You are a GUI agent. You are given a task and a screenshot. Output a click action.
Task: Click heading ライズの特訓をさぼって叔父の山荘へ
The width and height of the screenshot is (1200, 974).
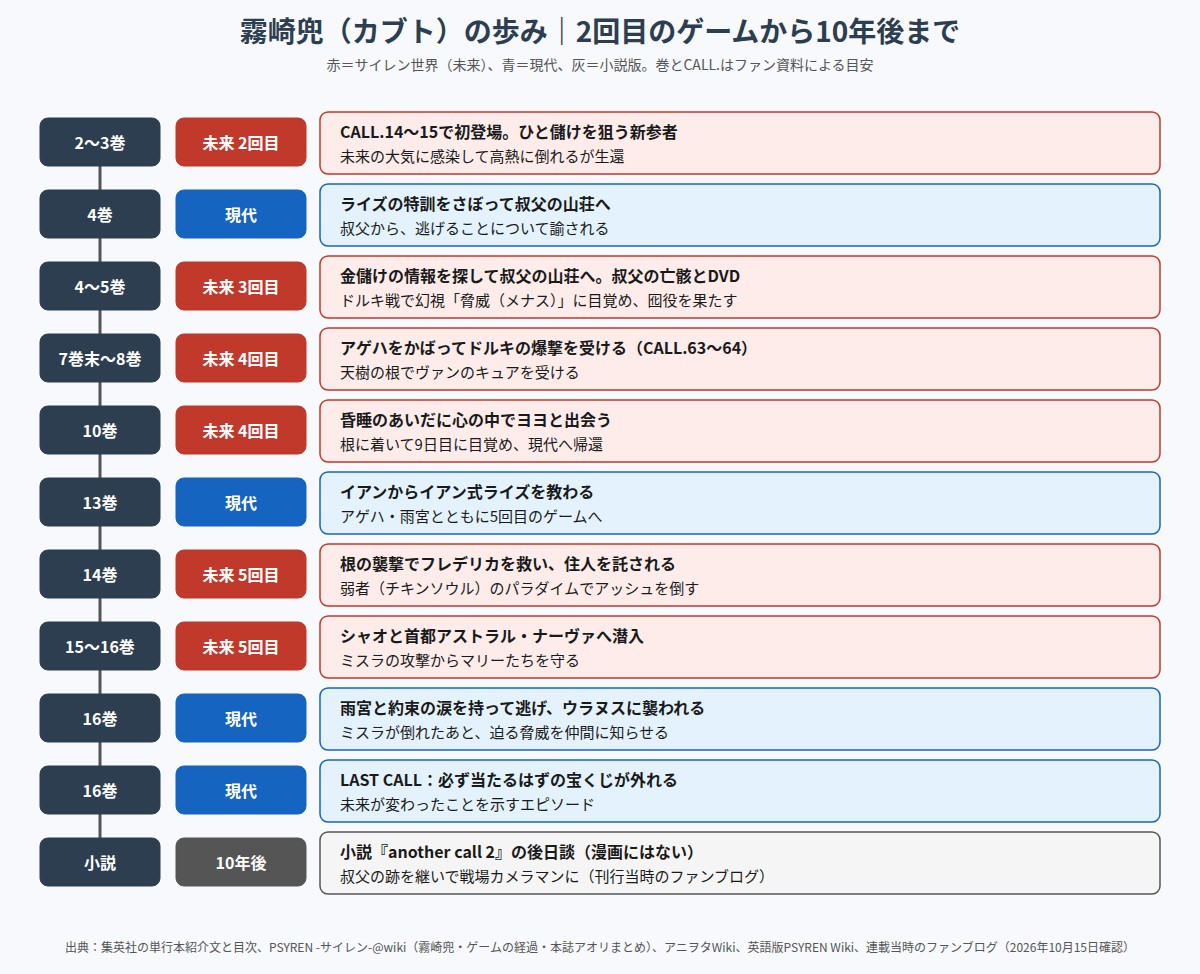[x=475, y=204]
